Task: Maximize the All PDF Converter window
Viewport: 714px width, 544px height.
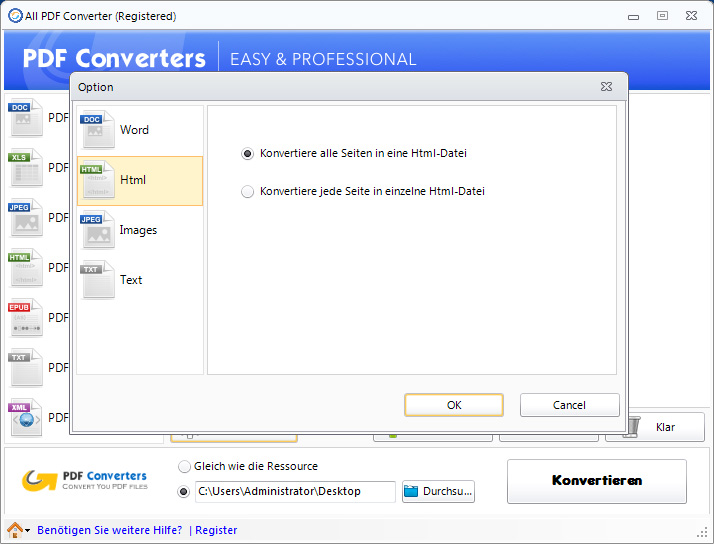Action: 663,15
